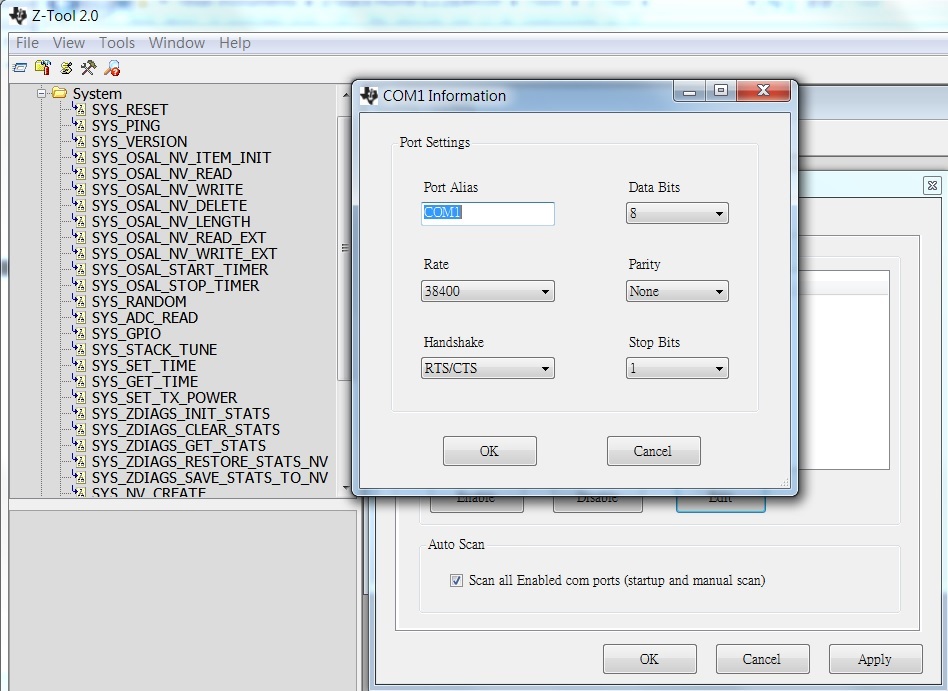
Task: Close the background panel with X box
Action: (x=932, y=186)
